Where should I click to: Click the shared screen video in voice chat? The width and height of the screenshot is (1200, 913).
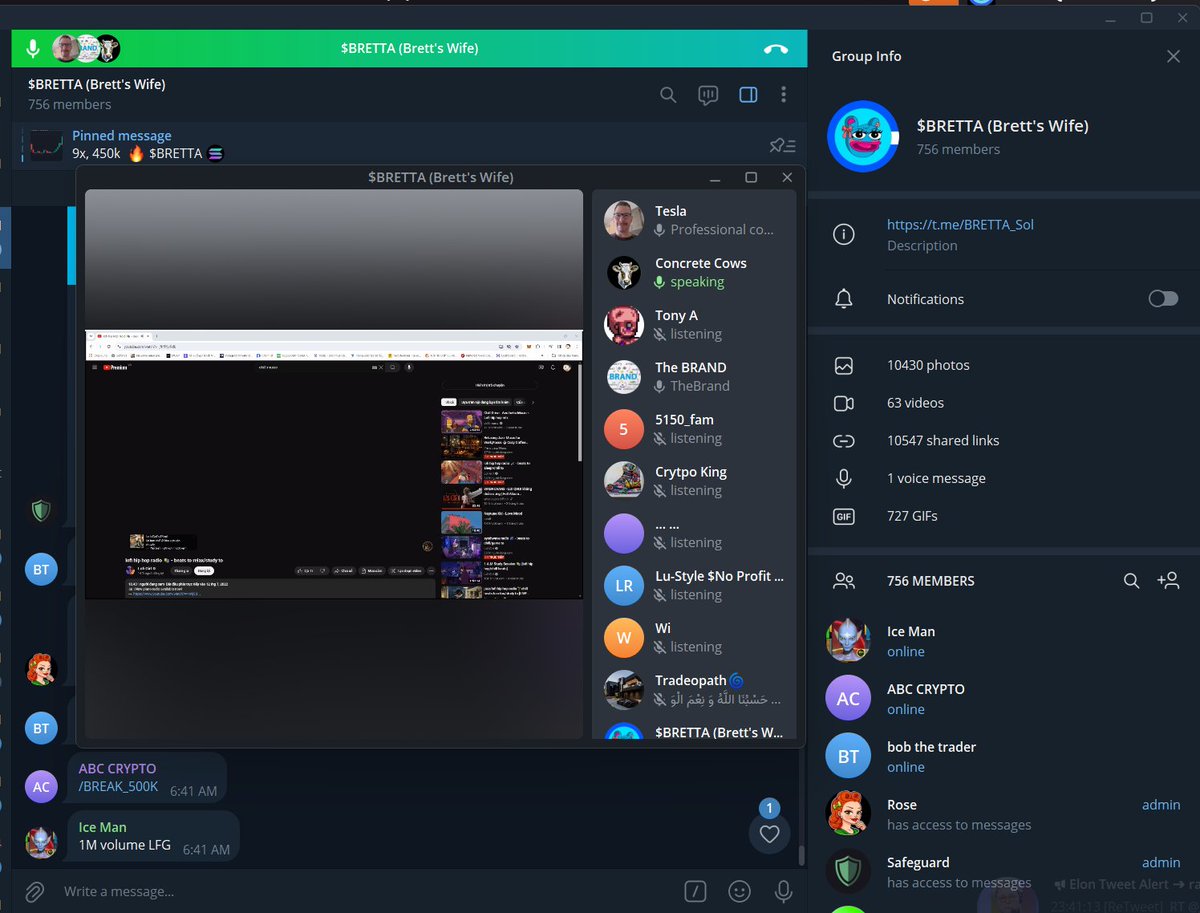pos(334,464)
